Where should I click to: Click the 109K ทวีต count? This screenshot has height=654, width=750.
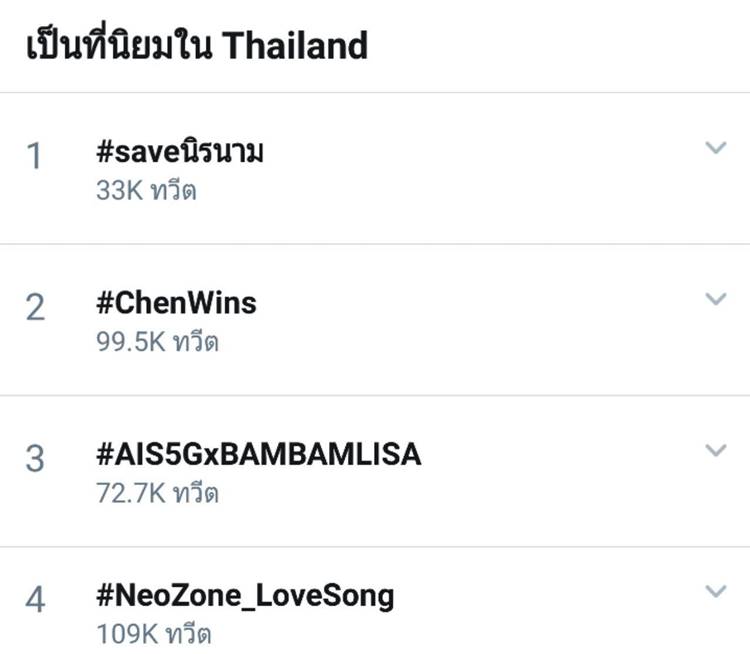point(153,634)
